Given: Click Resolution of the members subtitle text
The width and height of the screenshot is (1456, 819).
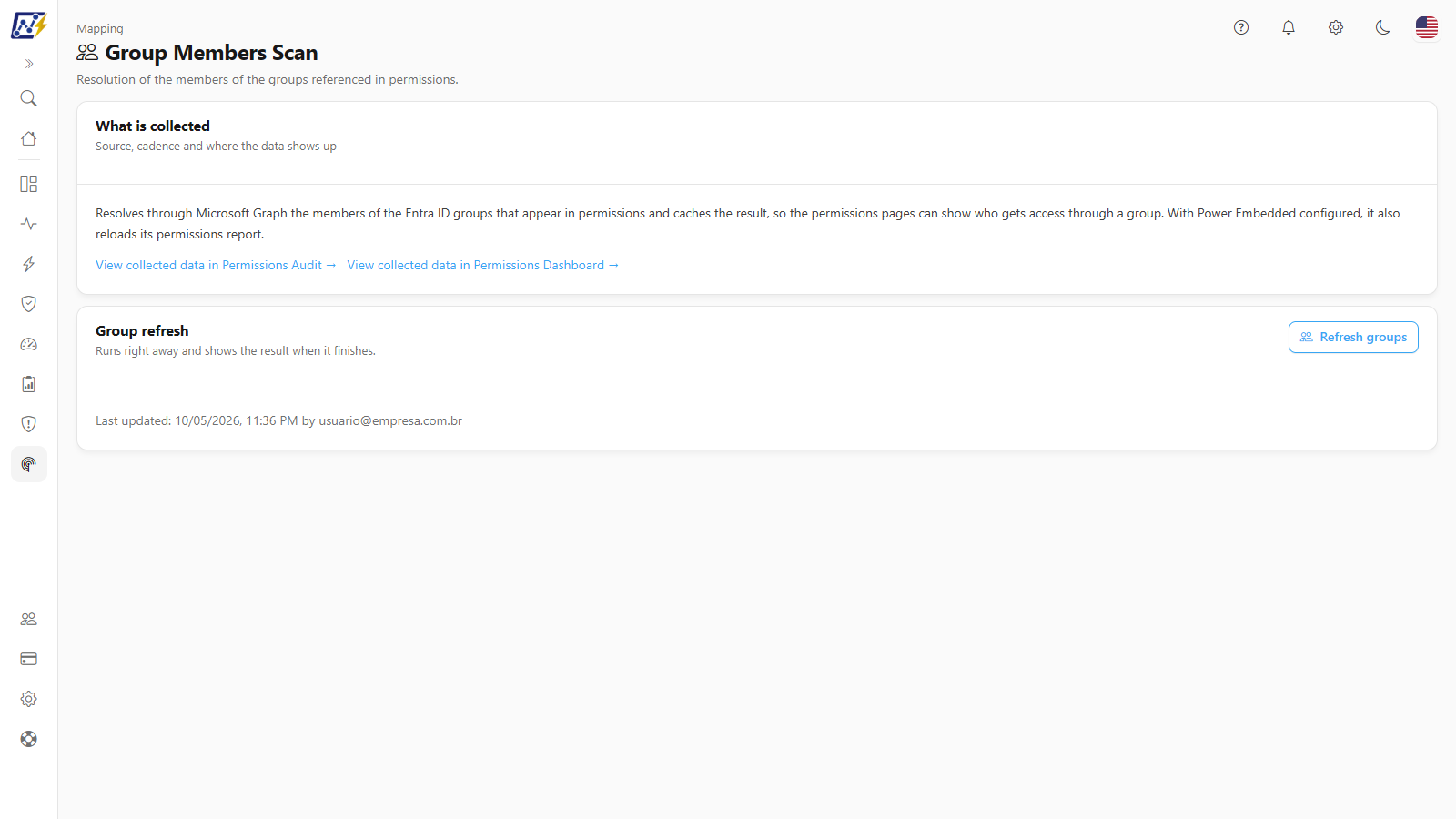Looking at the screenshot, I should click(x=268, y=80).
